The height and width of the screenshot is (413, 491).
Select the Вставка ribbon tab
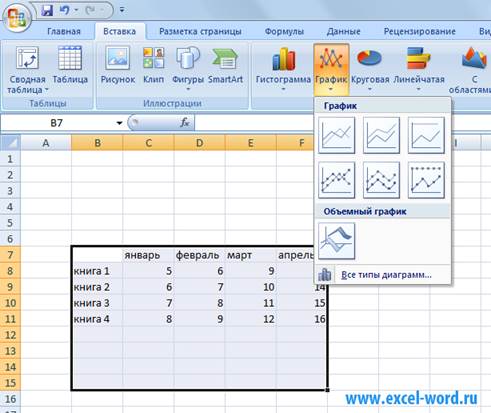coord(119,31)
